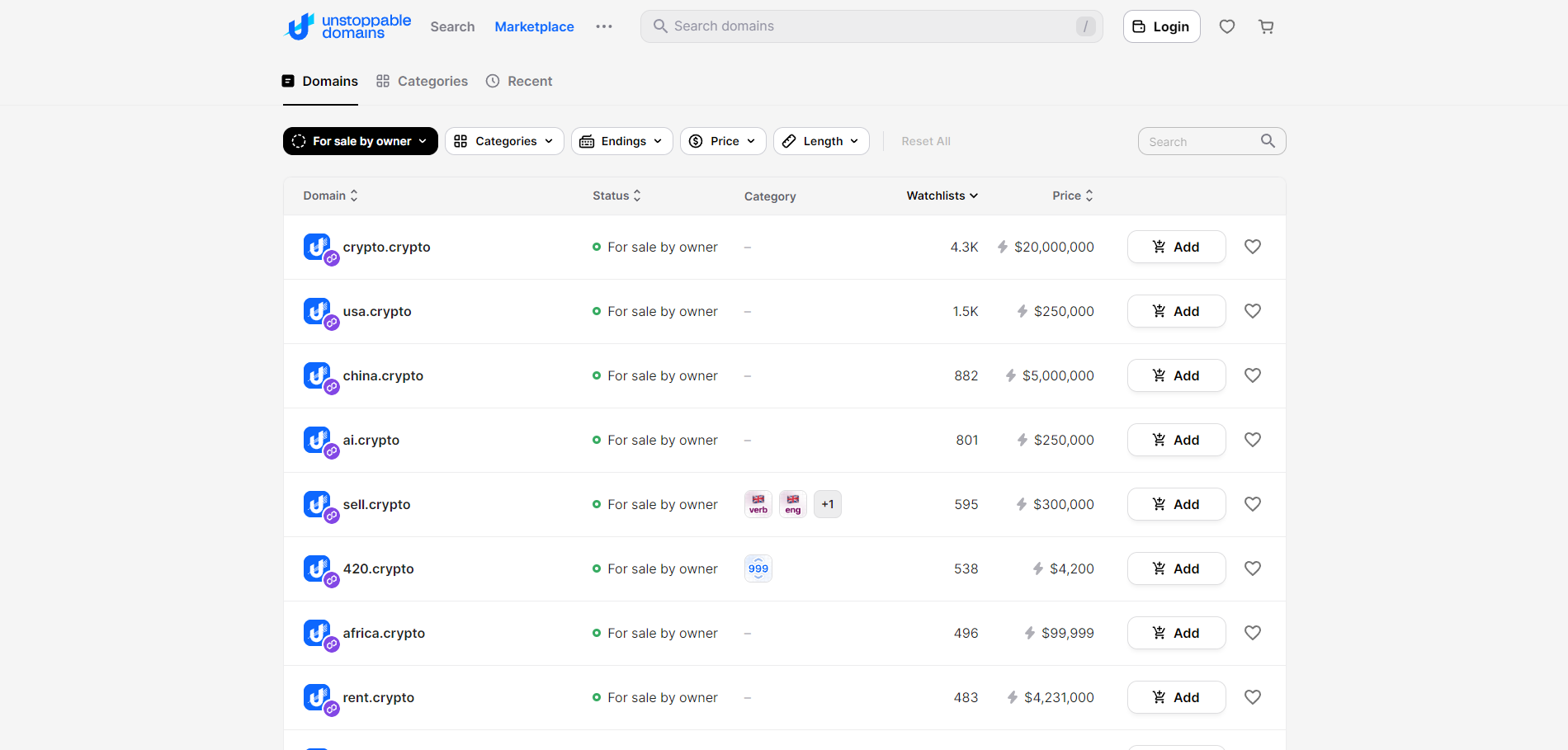Open the Endings filter dropdown
This screenshot has height=750, width=1568.
(621, 141)
